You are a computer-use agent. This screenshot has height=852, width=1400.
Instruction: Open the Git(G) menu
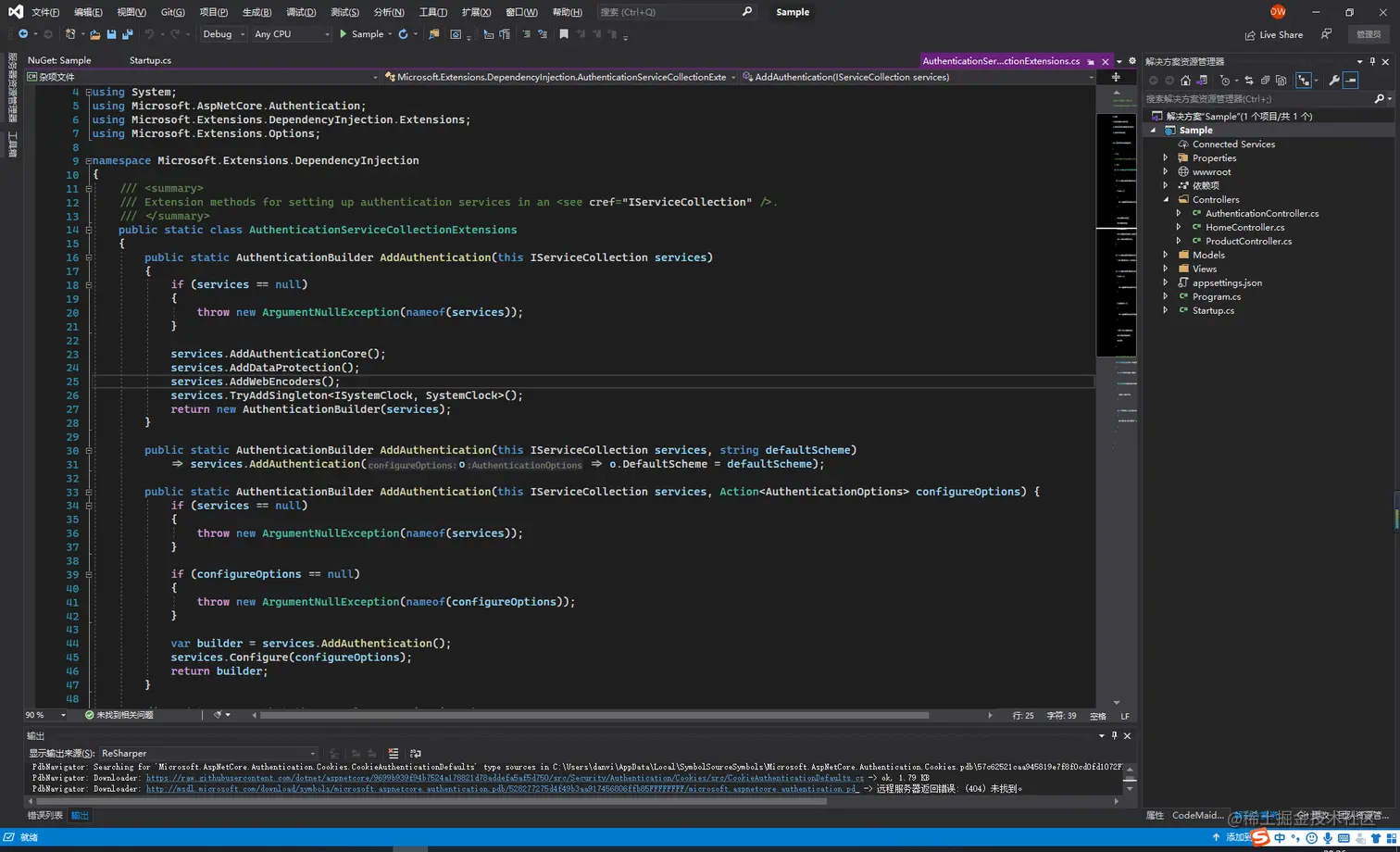(x=172, y=12)
